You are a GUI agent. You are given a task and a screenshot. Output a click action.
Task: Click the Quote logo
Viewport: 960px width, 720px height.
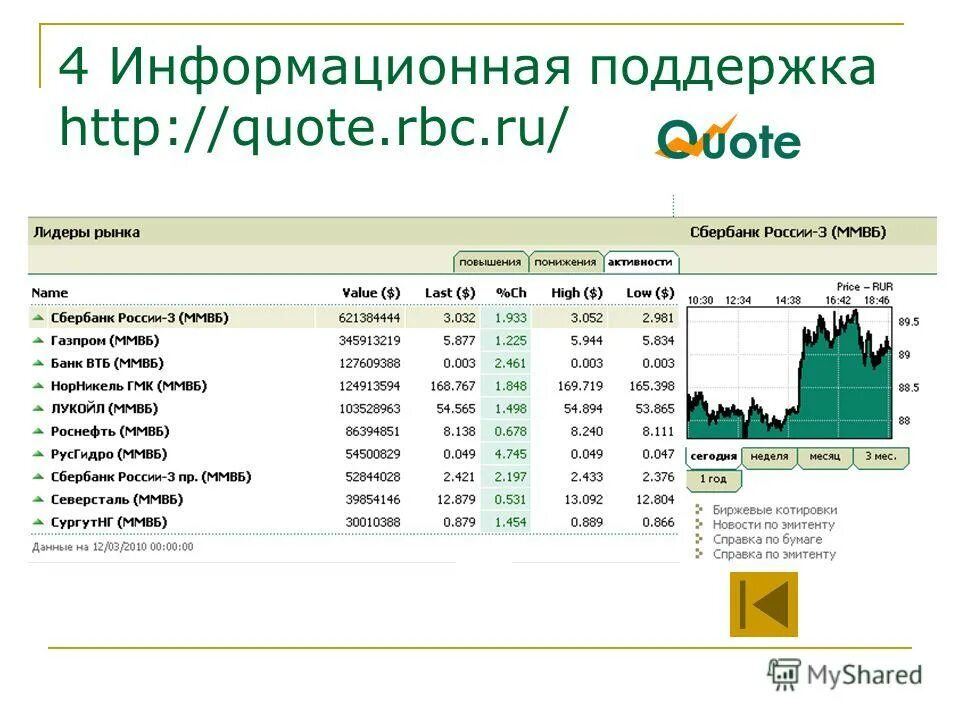[728, 138]
